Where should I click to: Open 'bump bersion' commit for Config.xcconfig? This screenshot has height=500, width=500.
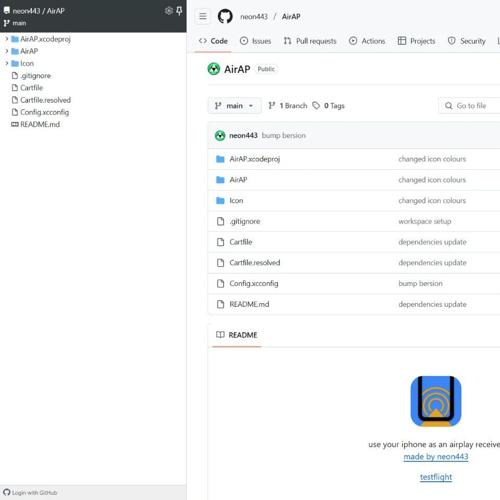click(x=420, y=283)
